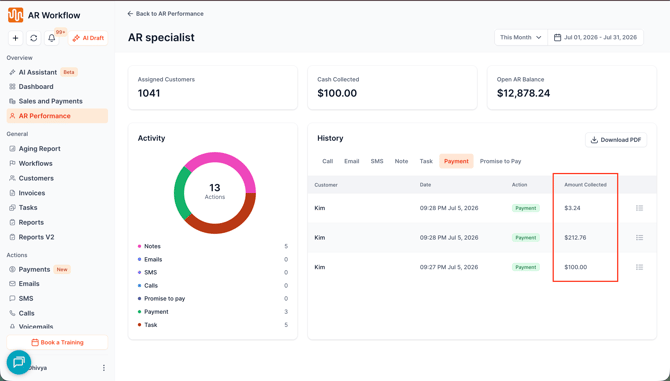670x381 pixels.
Task: Click the Notes legend entry
Action: tap(213, 246)
